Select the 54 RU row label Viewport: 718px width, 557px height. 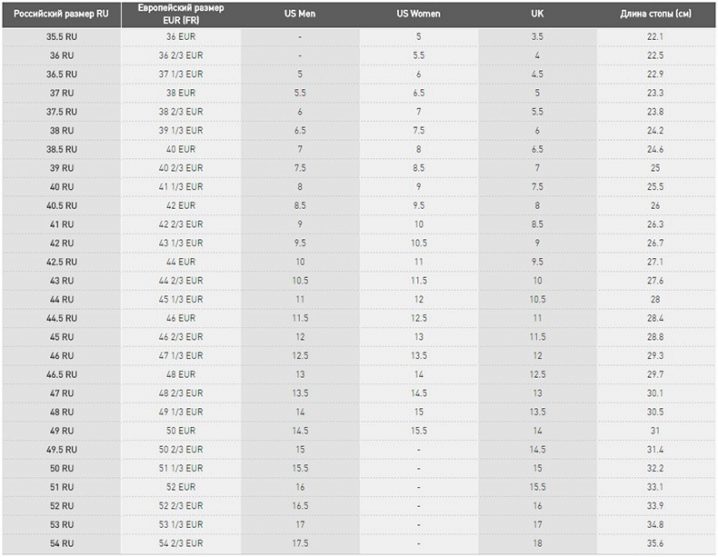click(x=61, y=543)
